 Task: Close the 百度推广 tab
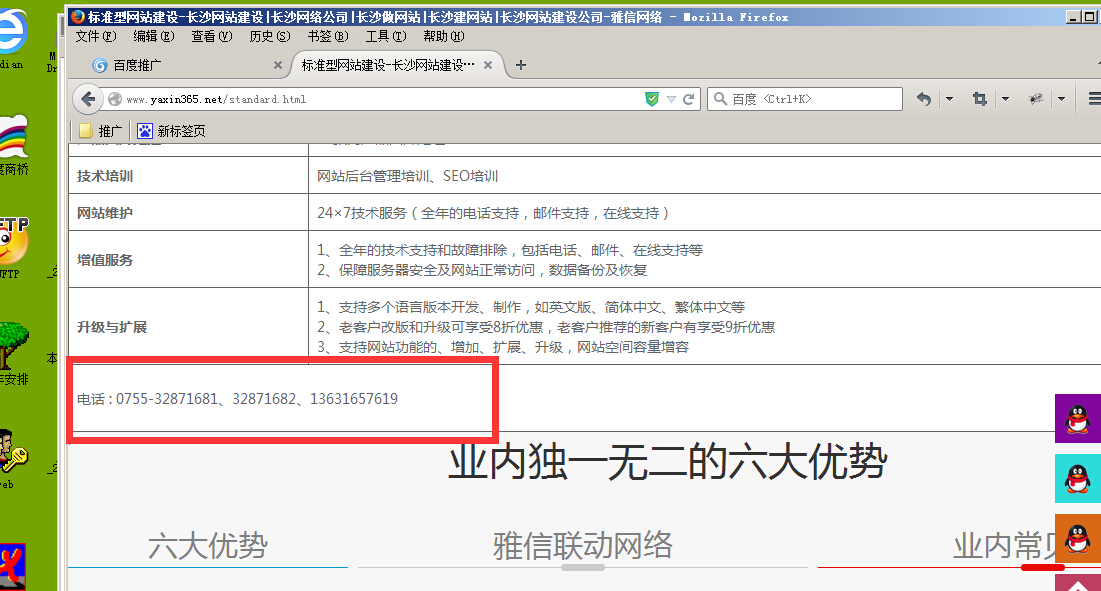pyautogui.click(x=278, y=65)
